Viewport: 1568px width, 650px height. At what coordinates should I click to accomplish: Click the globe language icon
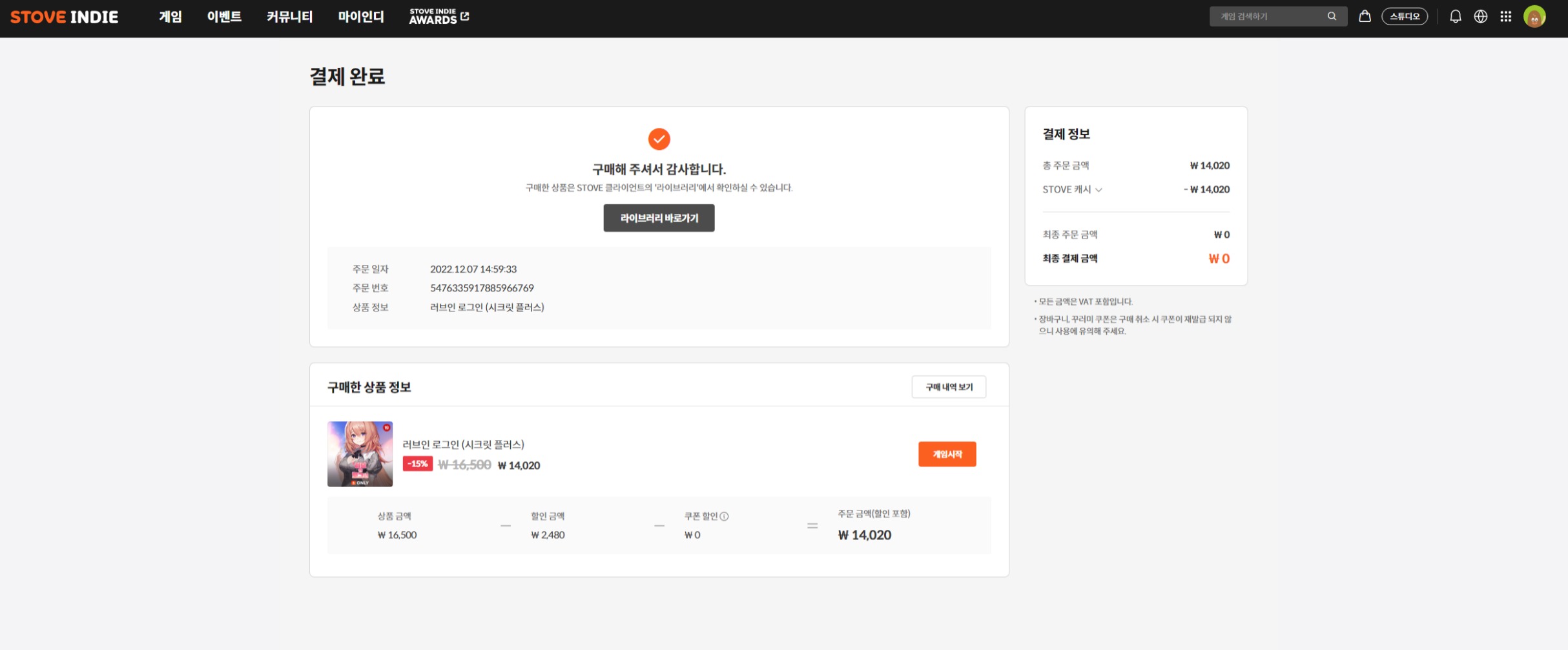click(1480, 16)
